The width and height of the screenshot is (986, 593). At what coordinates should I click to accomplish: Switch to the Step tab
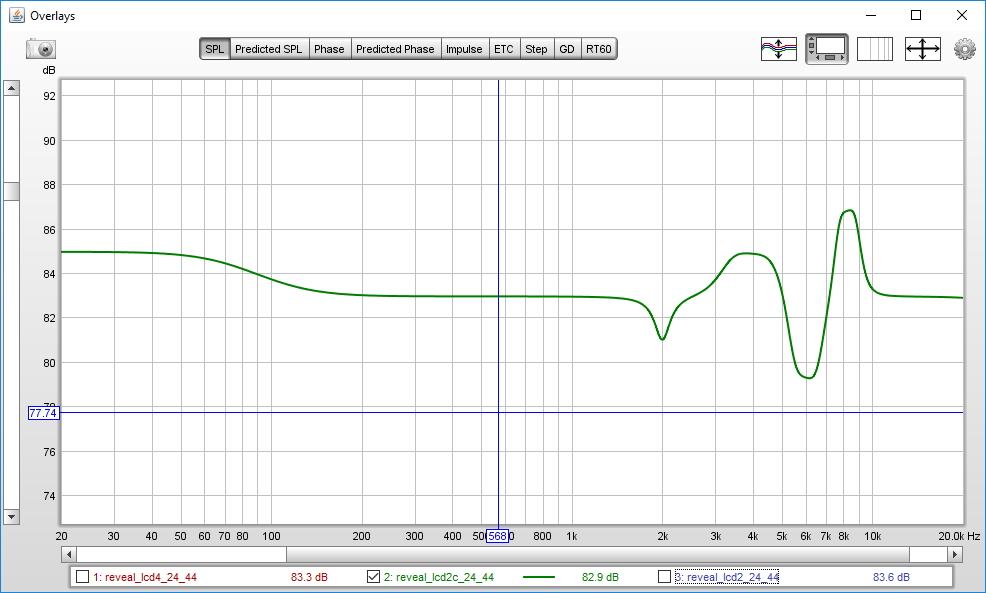(536, 49)
